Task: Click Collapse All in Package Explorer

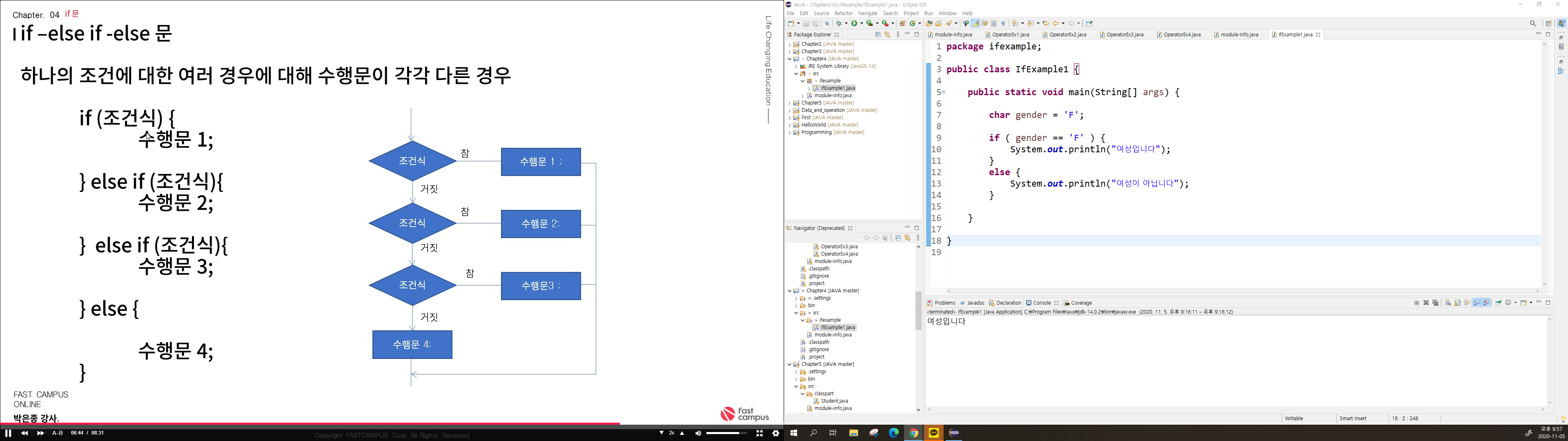Action: [878, 35]
